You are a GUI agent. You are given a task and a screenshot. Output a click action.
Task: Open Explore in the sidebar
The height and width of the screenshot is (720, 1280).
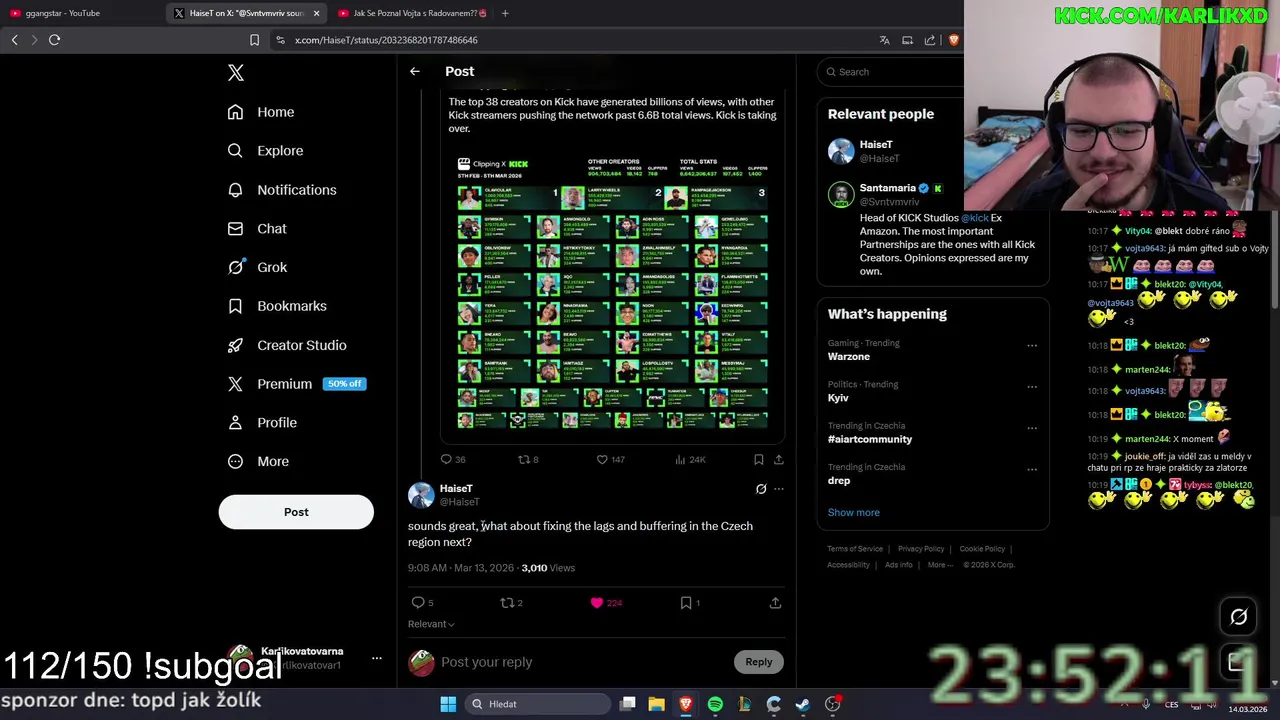[x=265, y=151]
